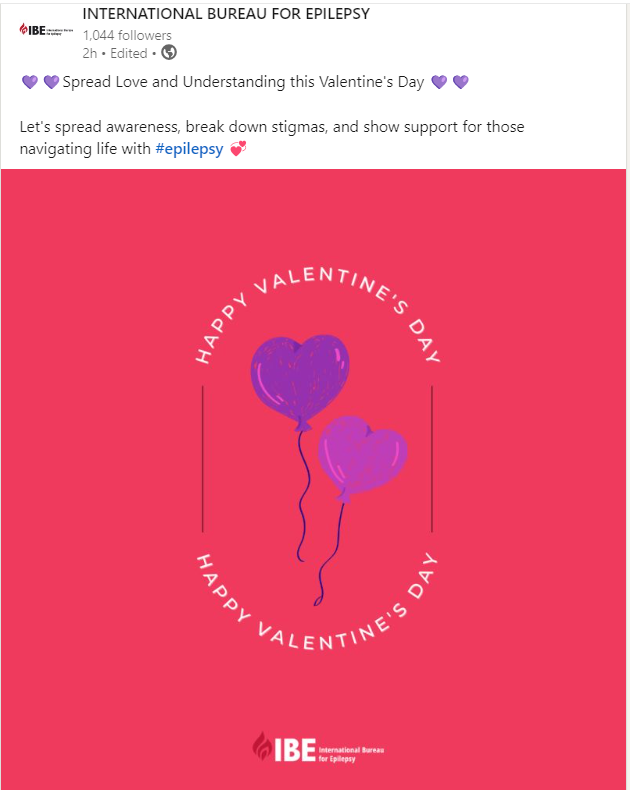Open the #epilepsy hashtag
The image size is (630, 790).
(x=189, y=150)
